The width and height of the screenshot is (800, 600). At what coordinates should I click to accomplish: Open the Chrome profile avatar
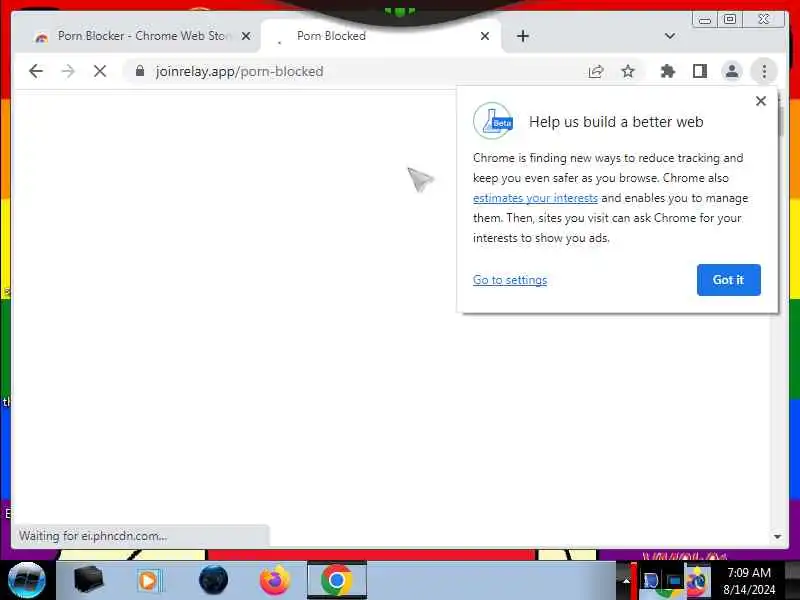pos(732,71)
